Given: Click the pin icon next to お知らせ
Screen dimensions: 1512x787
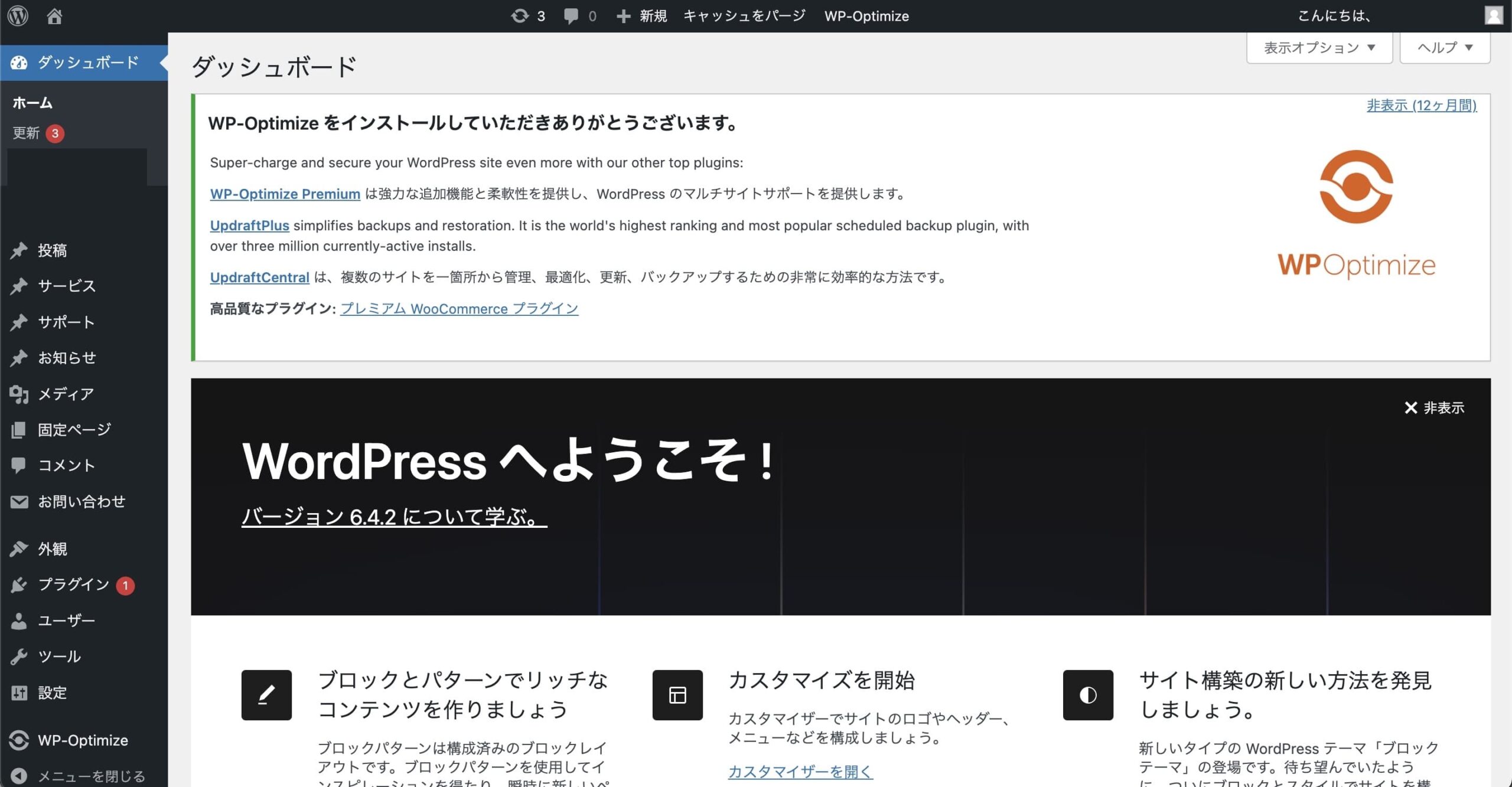Looking at the screenshot, I should pos(19,358).
